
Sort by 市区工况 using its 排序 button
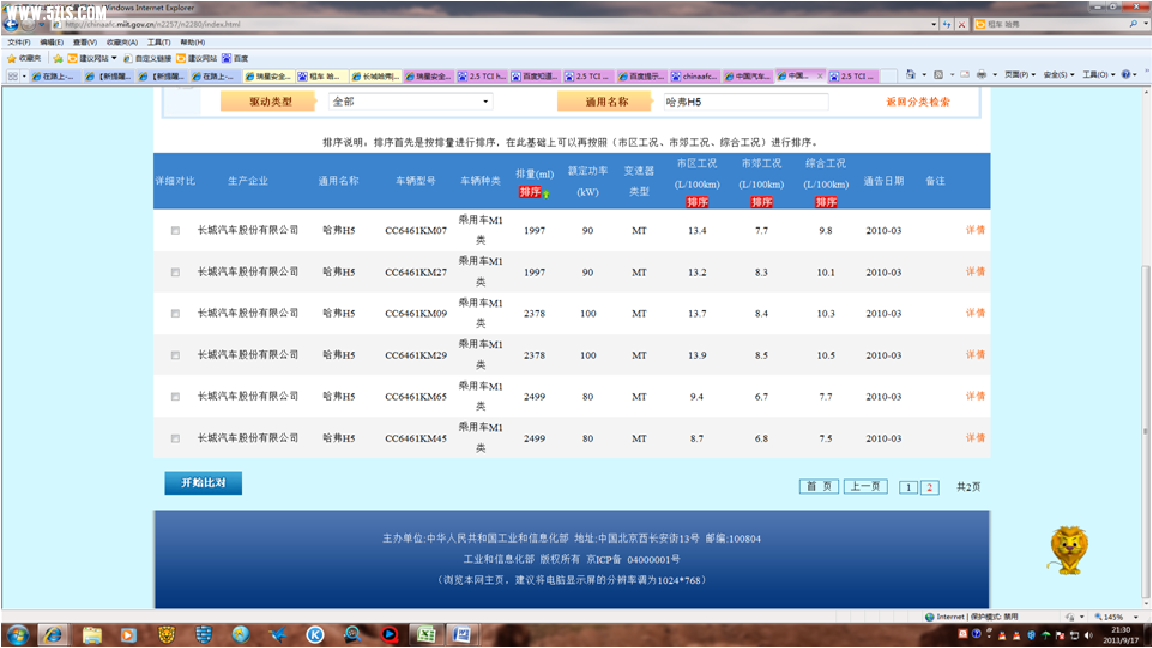[696, 202]
